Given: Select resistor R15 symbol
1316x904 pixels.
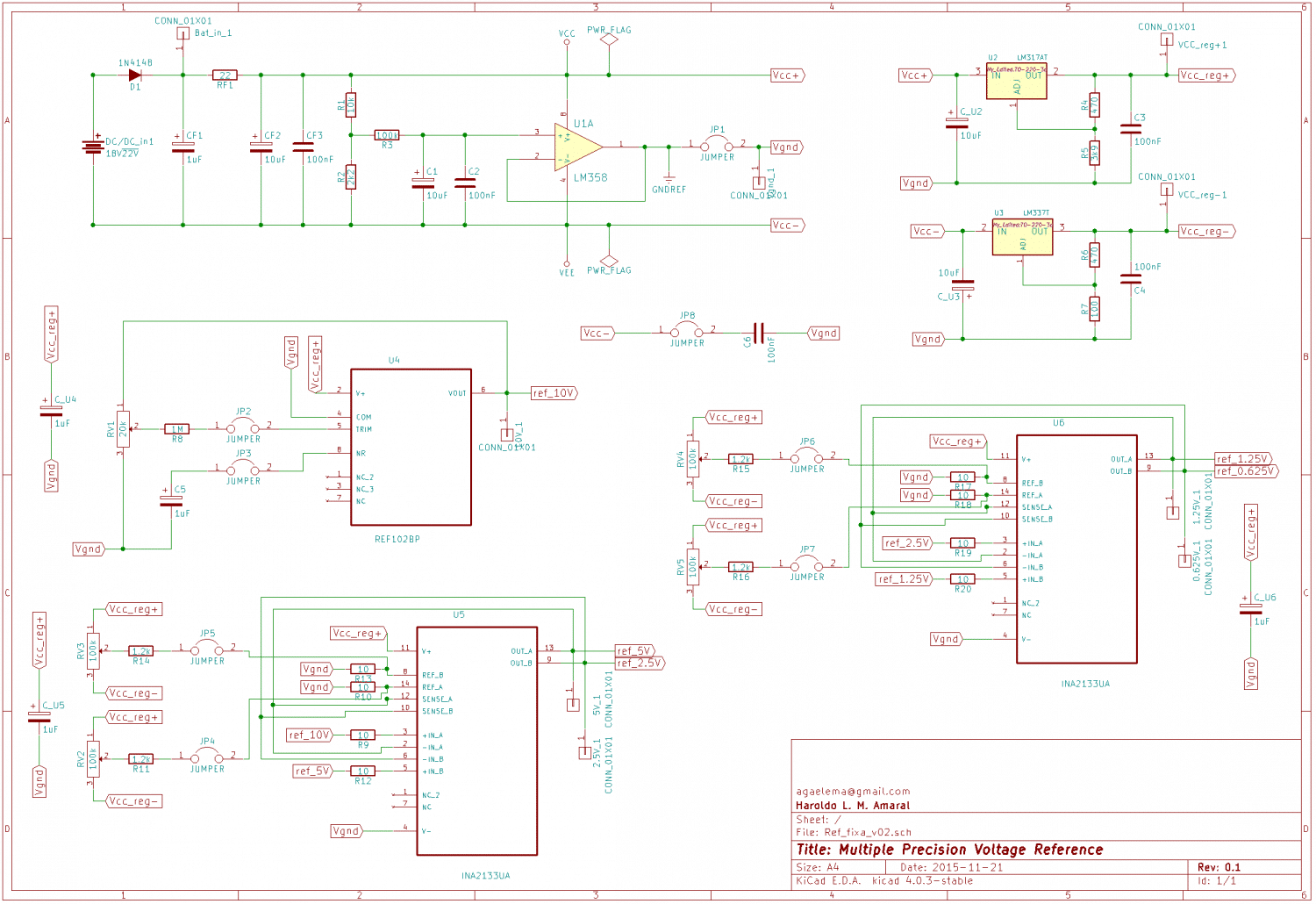Looking at the screenshot, I should click(741, 459).
